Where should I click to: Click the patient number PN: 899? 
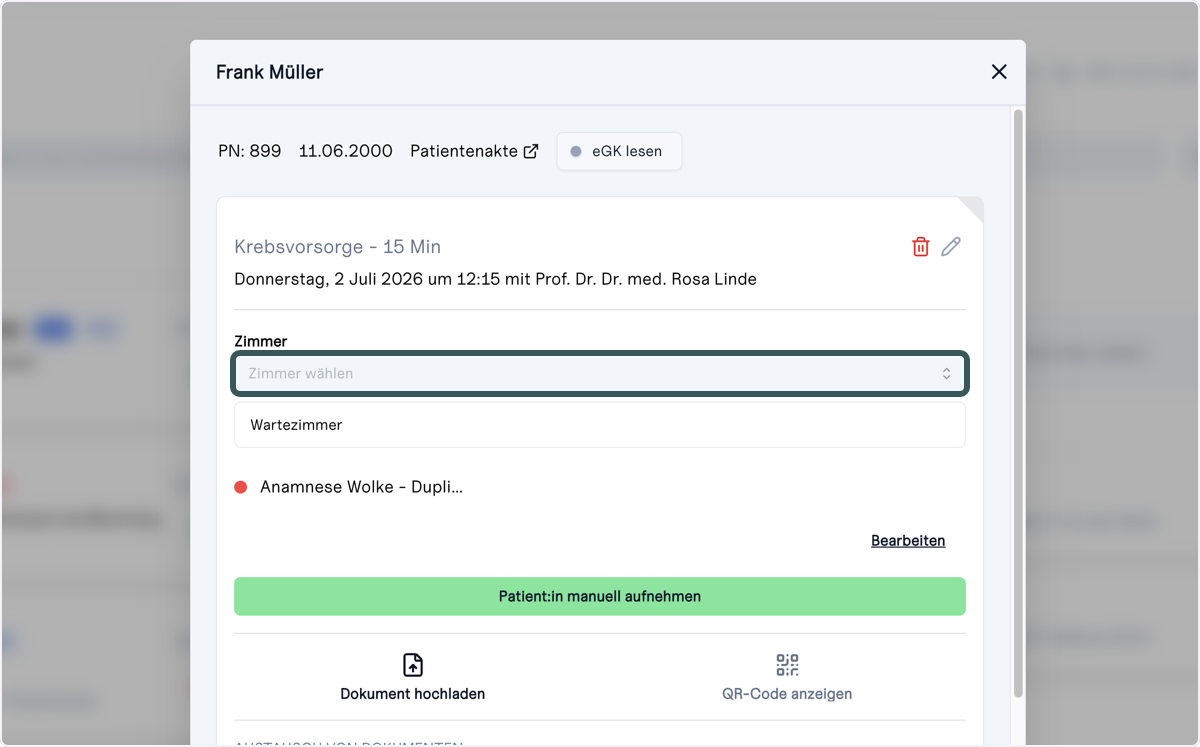pos(249,151)
